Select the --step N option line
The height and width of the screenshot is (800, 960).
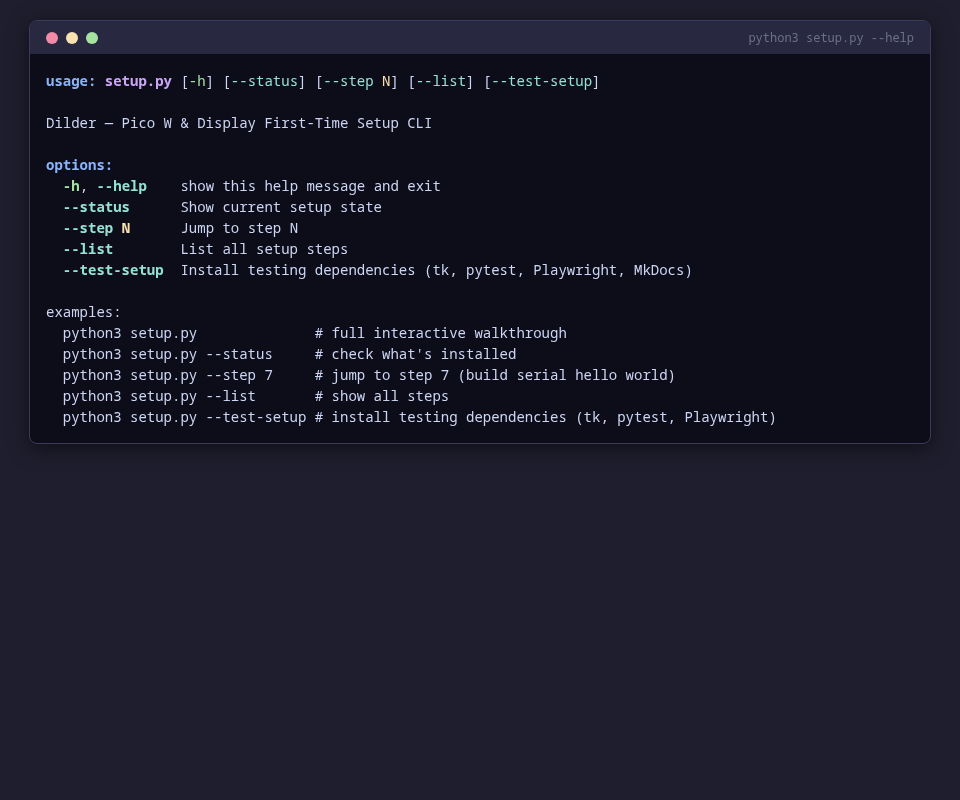pos(94,228)
